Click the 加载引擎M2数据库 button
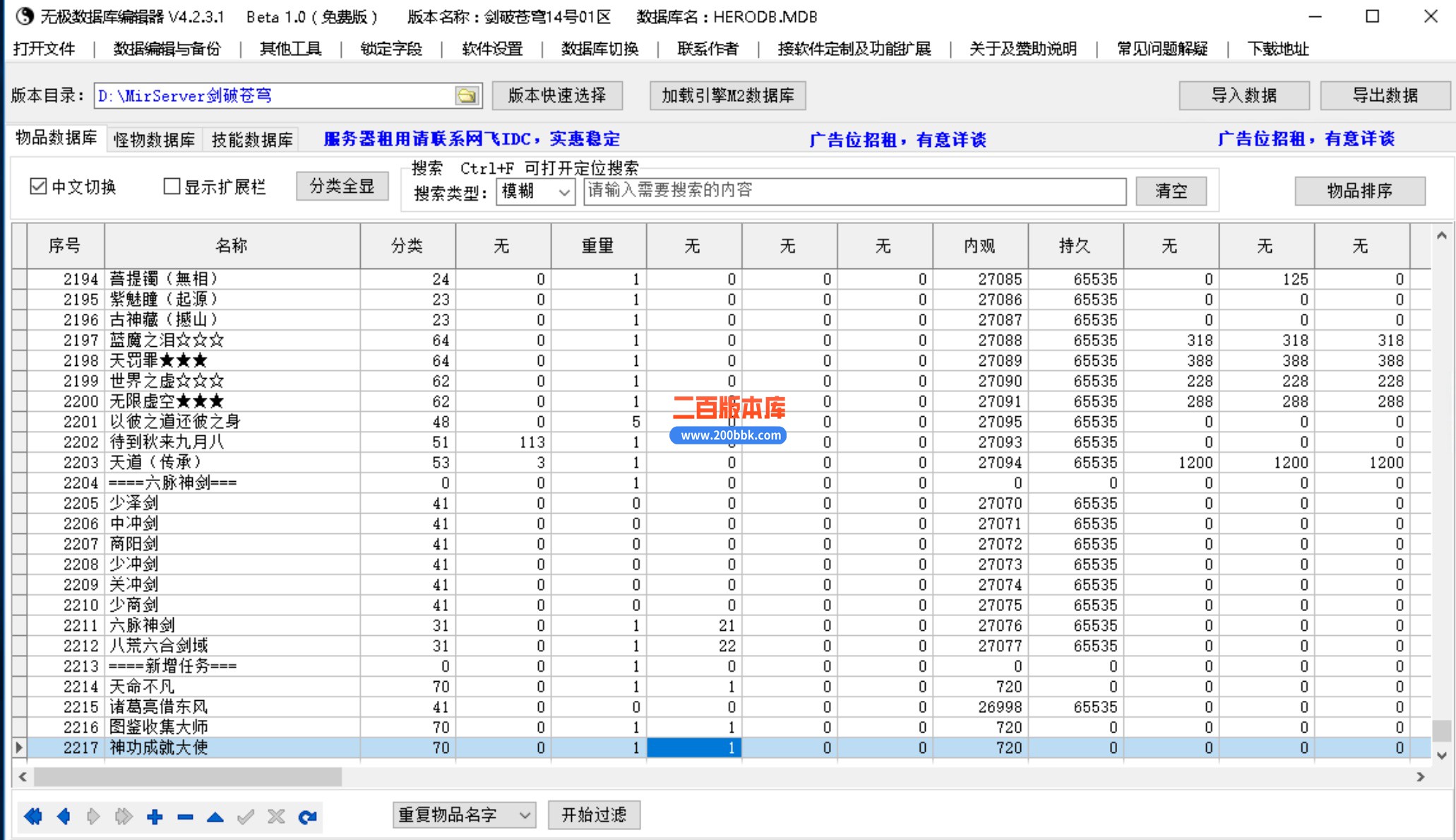1456x840 pixels. [727, 95]
